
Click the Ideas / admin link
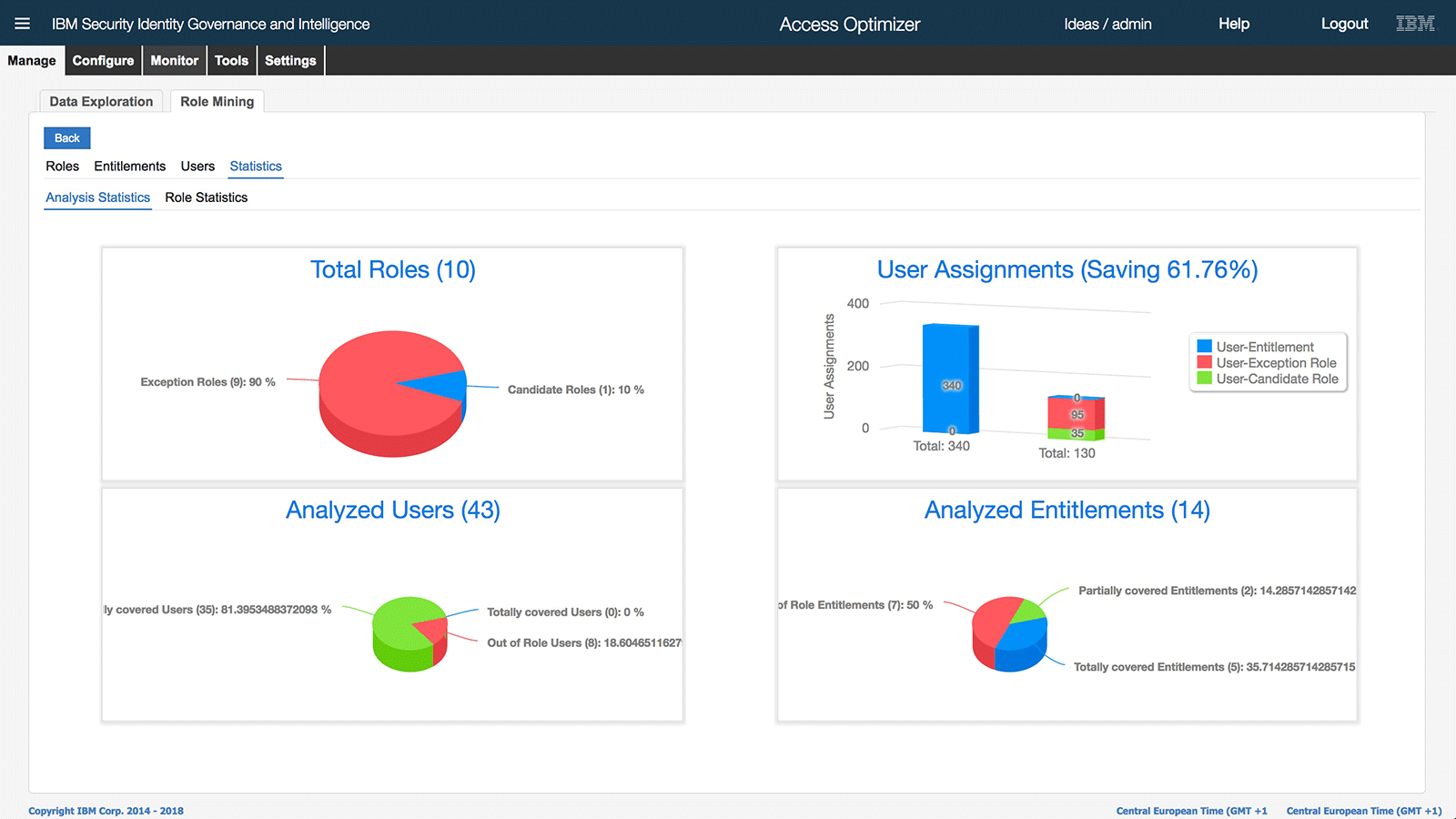pos(1107,24)
